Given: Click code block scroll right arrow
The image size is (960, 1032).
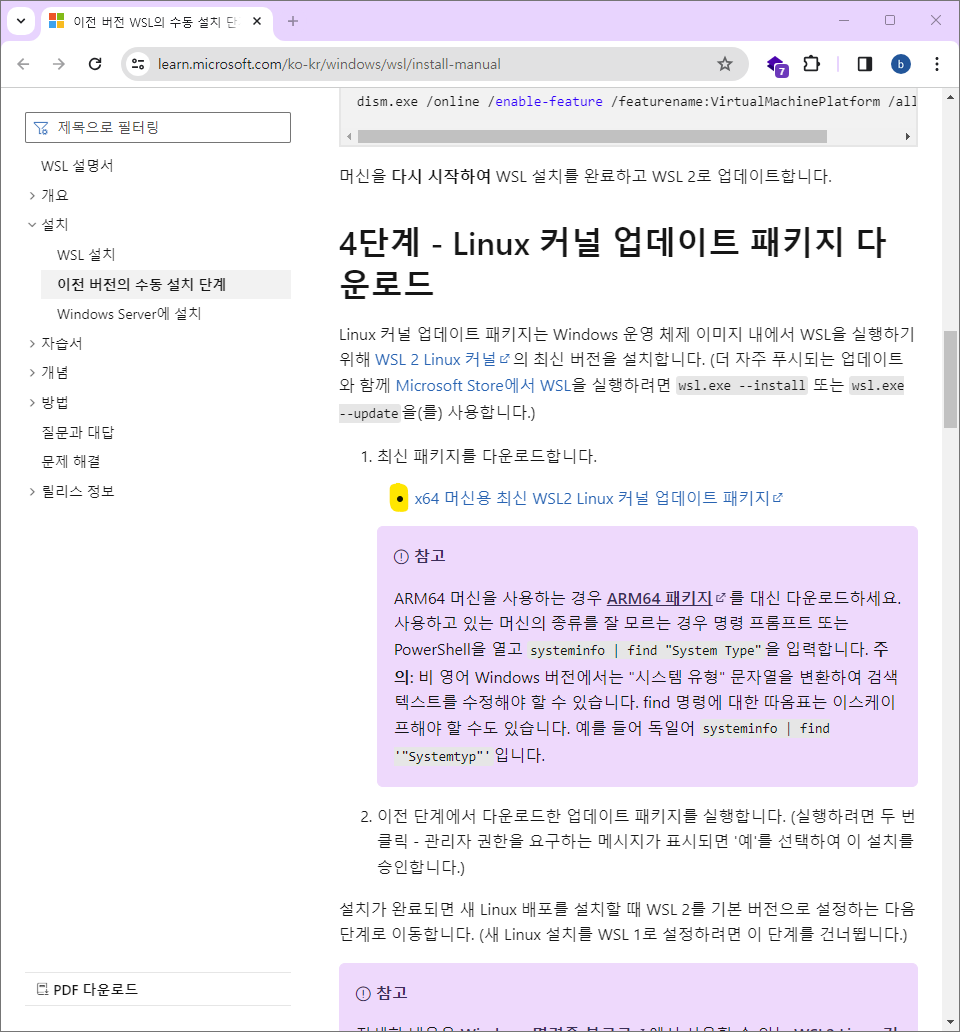Looking at the screenshot, I should point(907,136).
